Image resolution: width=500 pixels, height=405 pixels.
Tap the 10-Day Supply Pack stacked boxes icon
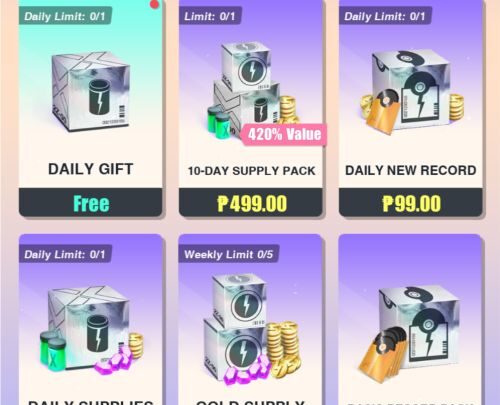point(254,90)
